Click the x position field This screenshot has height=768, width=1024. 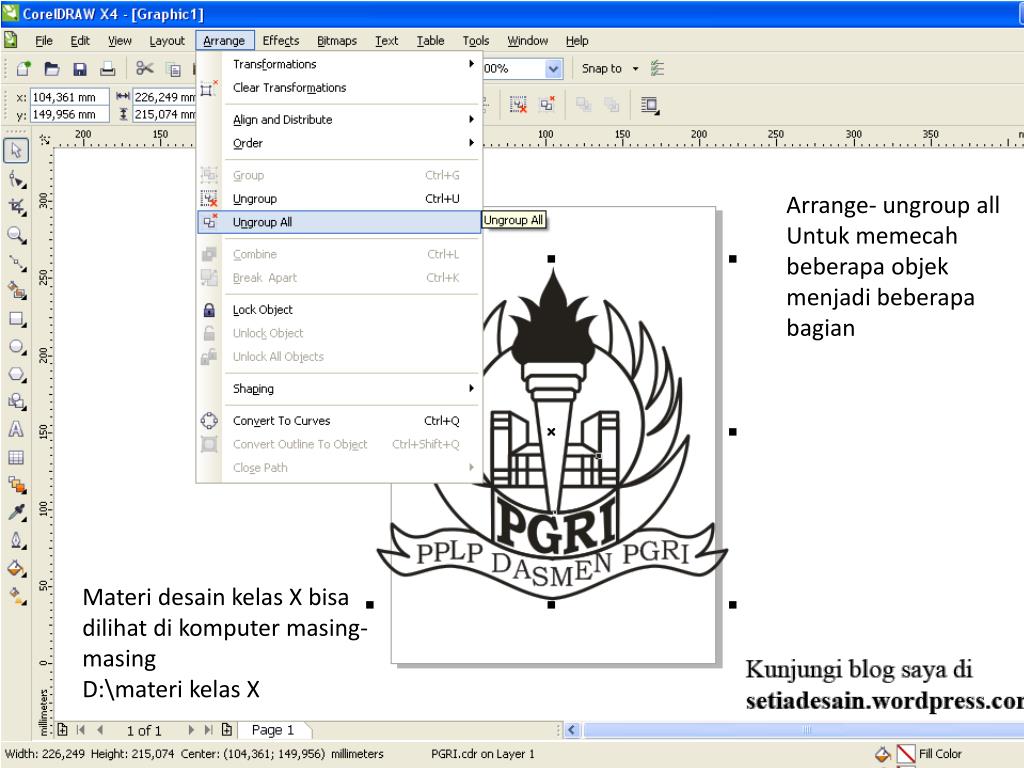coord(70,97)
